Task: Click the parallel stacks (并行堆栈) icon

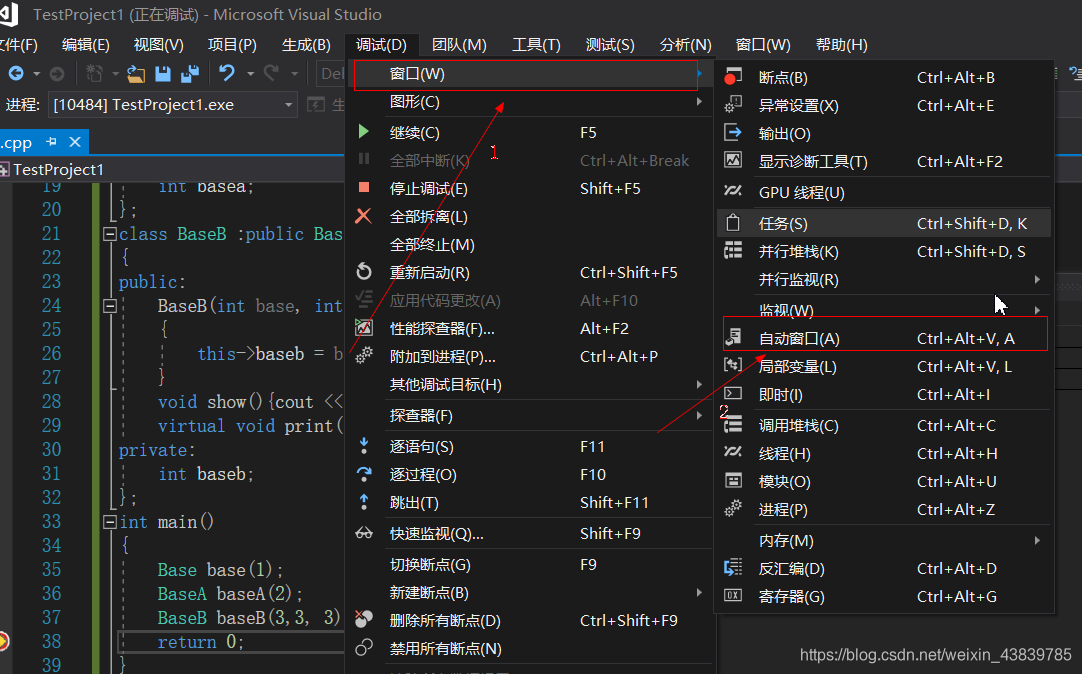Action: click(x=733, y=250)
